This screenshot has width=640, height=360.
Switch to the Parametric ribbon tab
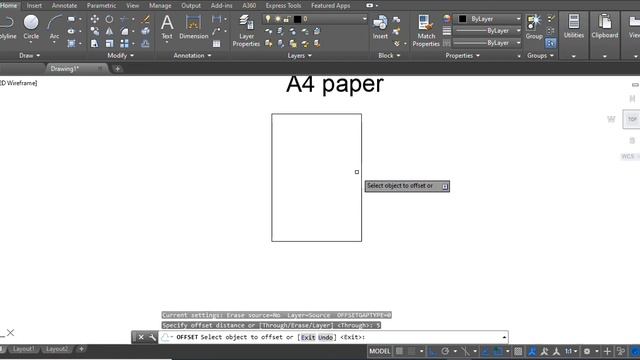[101, 5]
